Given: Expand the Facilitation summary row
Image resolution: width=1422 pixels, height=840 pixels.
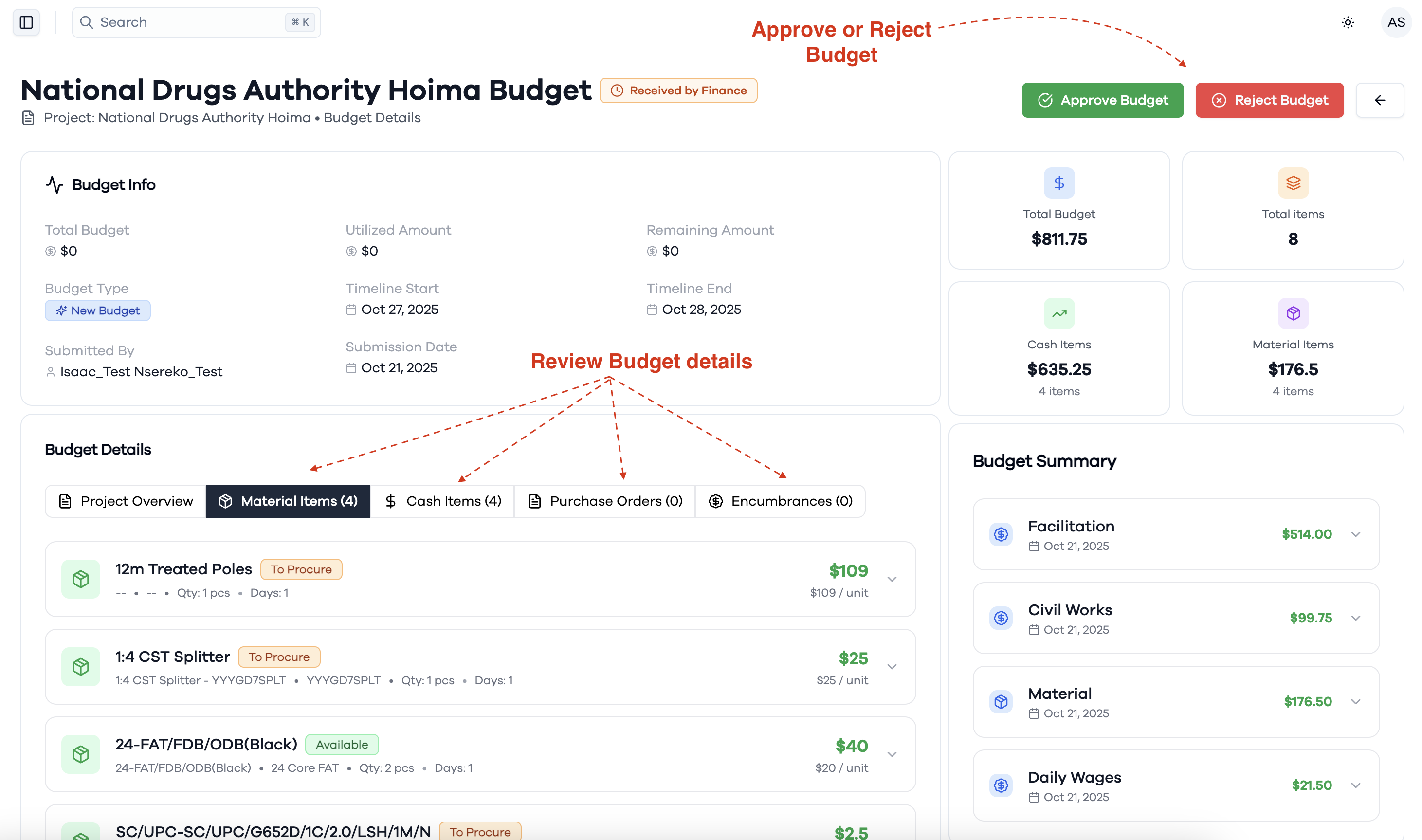Looking at the screenshot, I should 1355,534.
